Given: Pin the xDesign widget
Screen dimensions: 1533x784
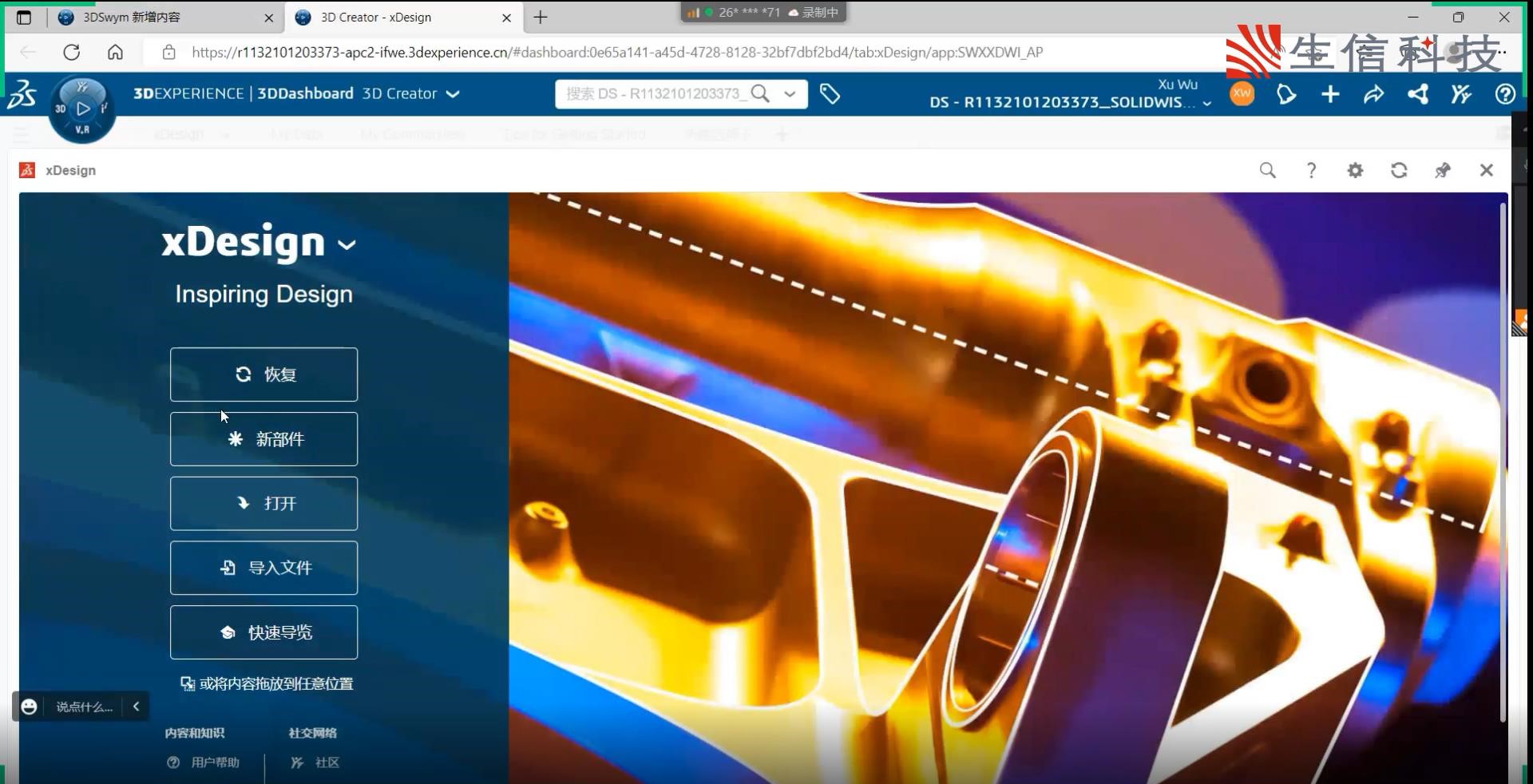Looking at the screenshot, I should (1443, 170).
